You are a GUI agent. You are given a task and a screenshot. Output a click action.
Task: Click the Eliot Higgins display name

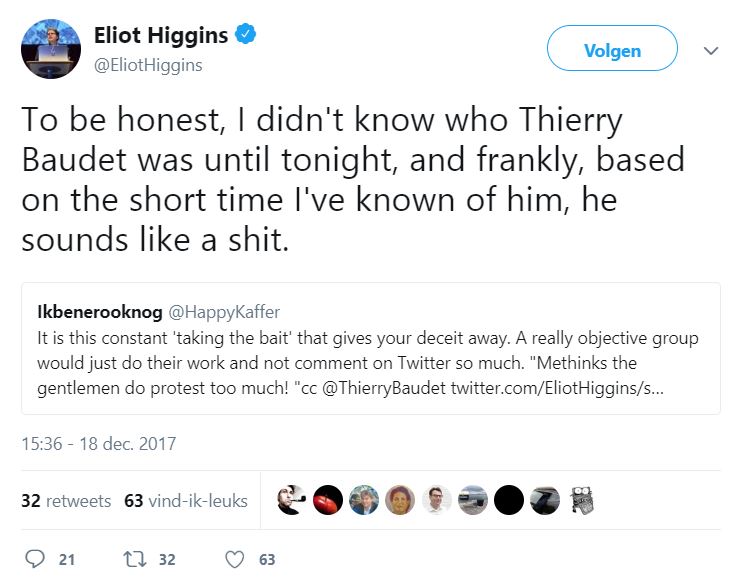(161, 35)
